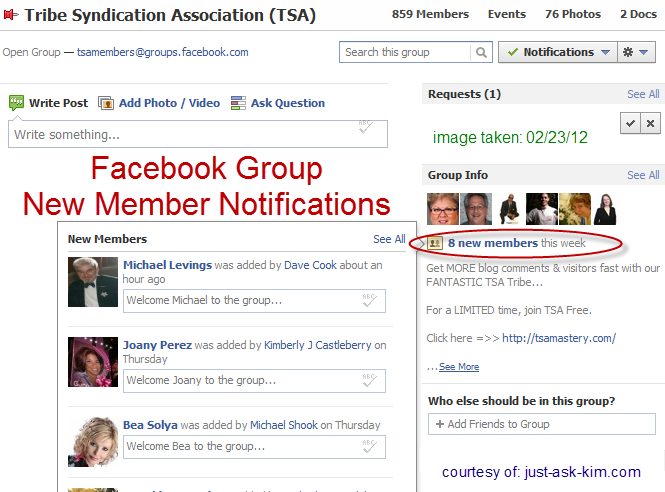Open 8 new members link
The height and width of the screenshot is (492, 665).
[x=493, y=243]
